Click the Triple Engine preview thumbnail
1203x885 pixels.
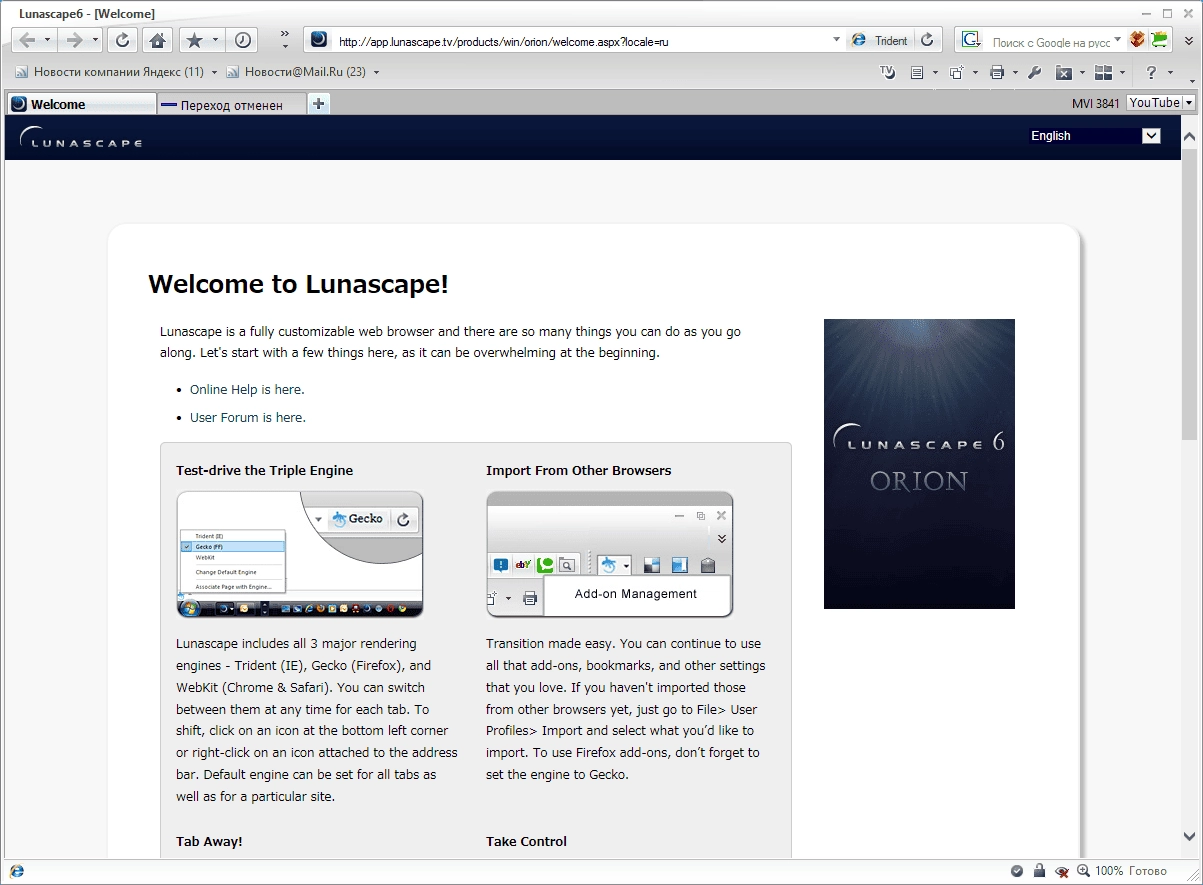(x=300, y=555)
